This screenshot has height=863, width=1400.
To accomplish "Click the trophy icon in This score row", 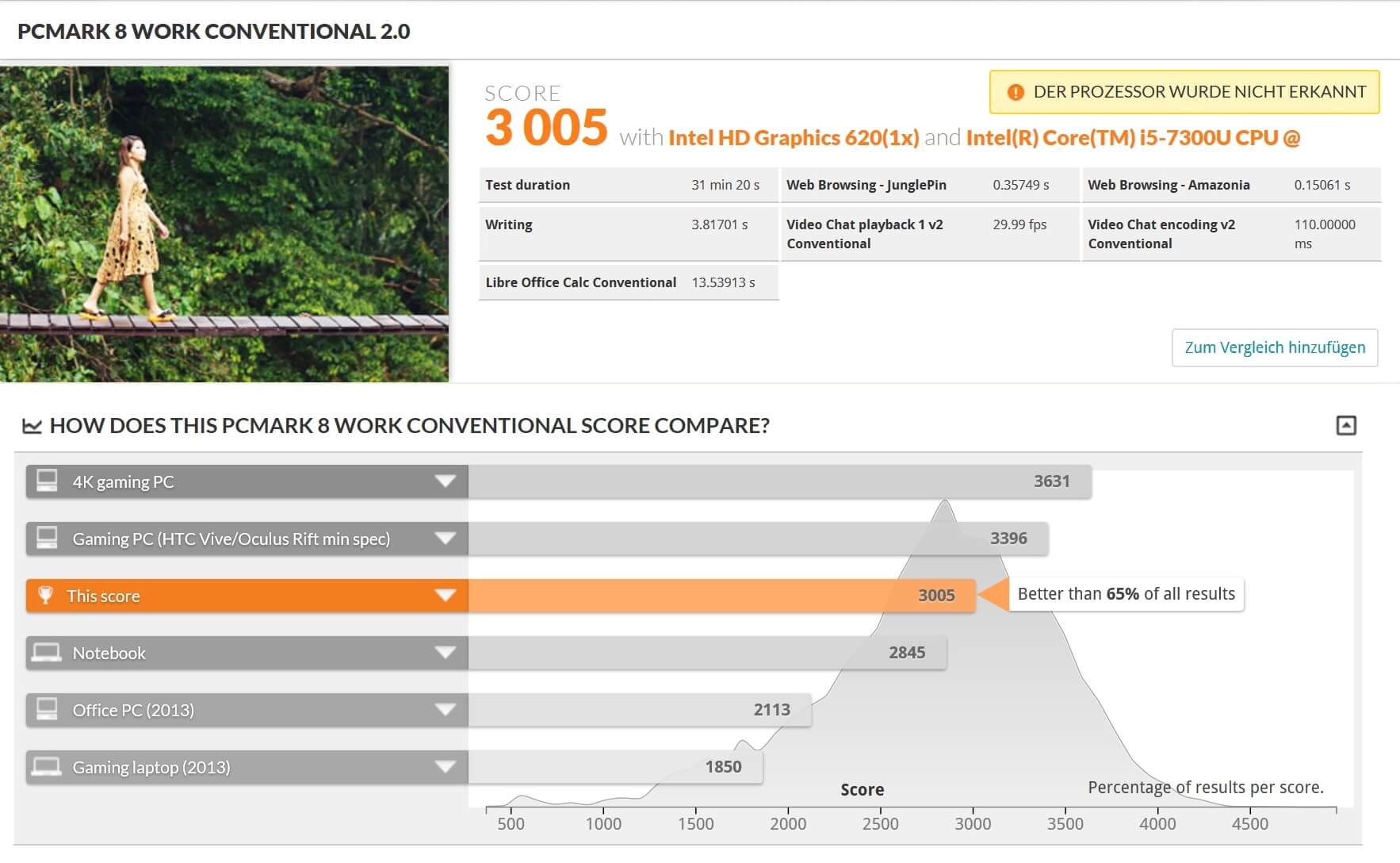I will pos(45,596).
